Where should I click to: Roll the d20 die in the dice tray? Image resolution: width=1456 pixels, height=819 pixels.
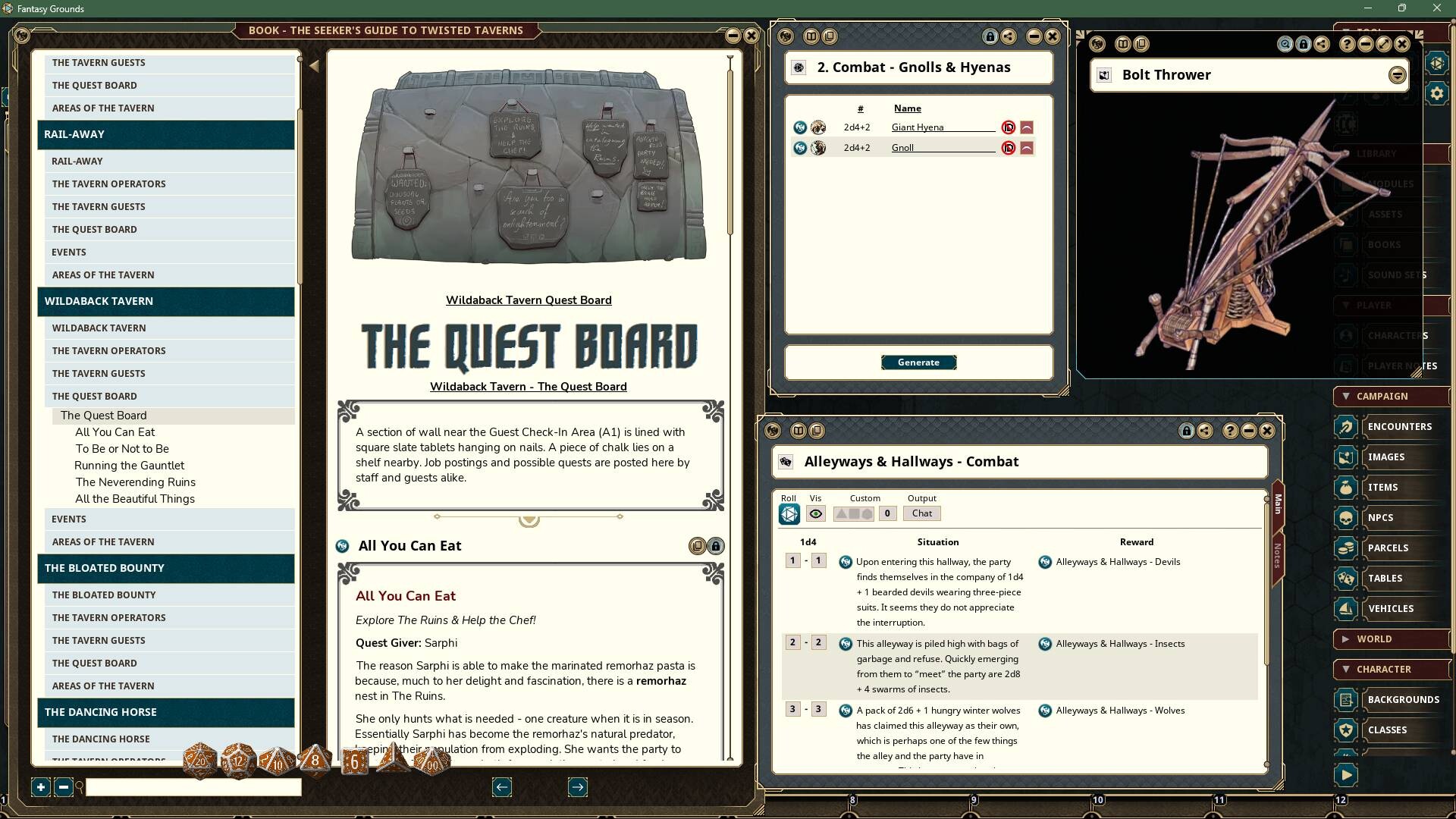199,761
